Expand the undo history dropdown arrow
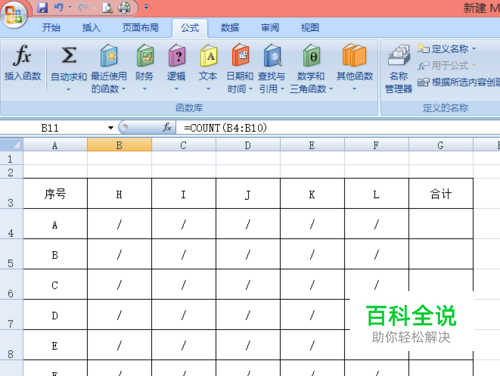The width and height of the screenshot is (500, 376). pos(70,7)
